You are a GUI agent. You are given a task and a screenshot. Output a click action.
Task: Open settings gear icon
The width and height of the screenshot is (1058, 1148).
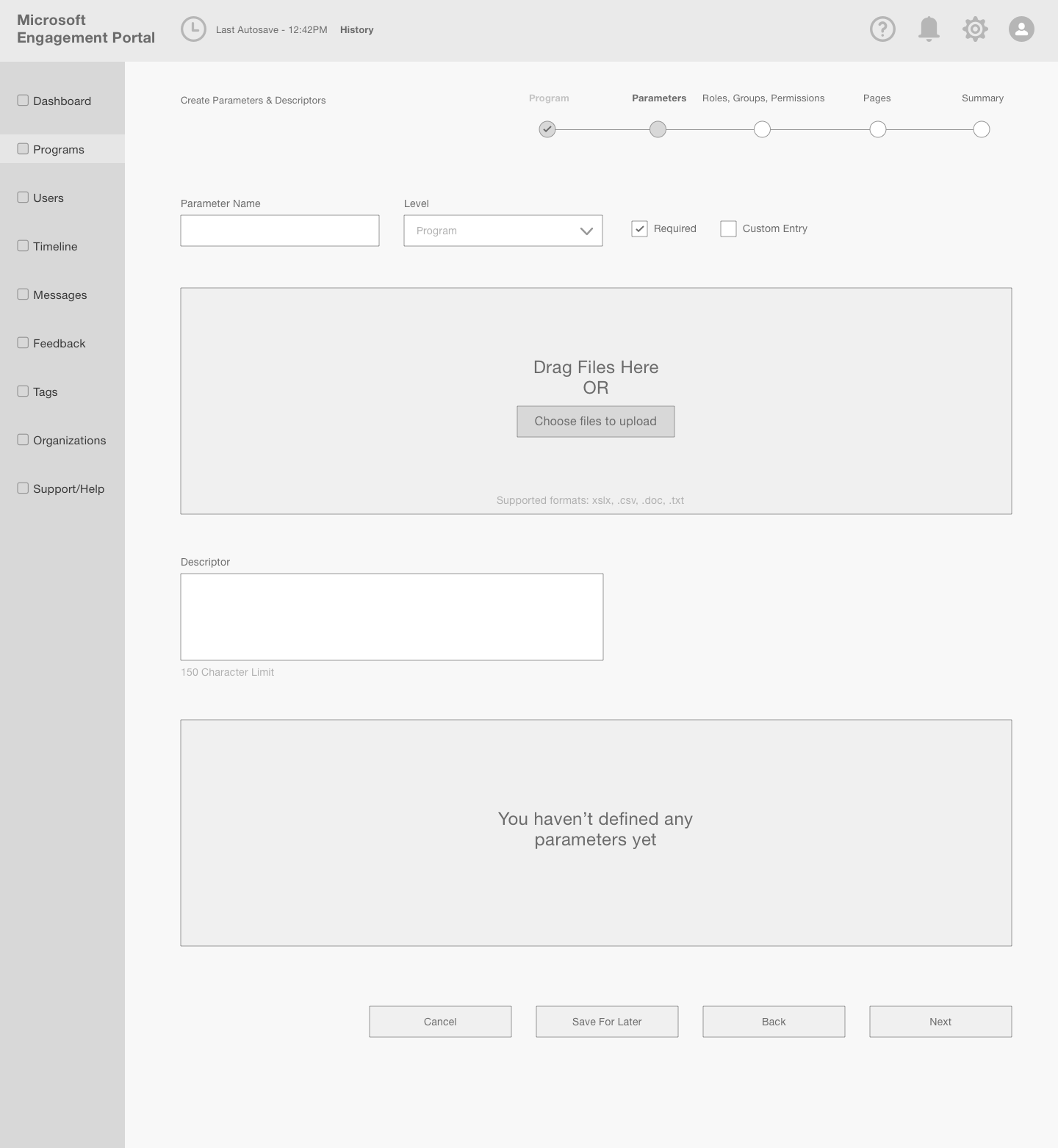tap(975, 29)
